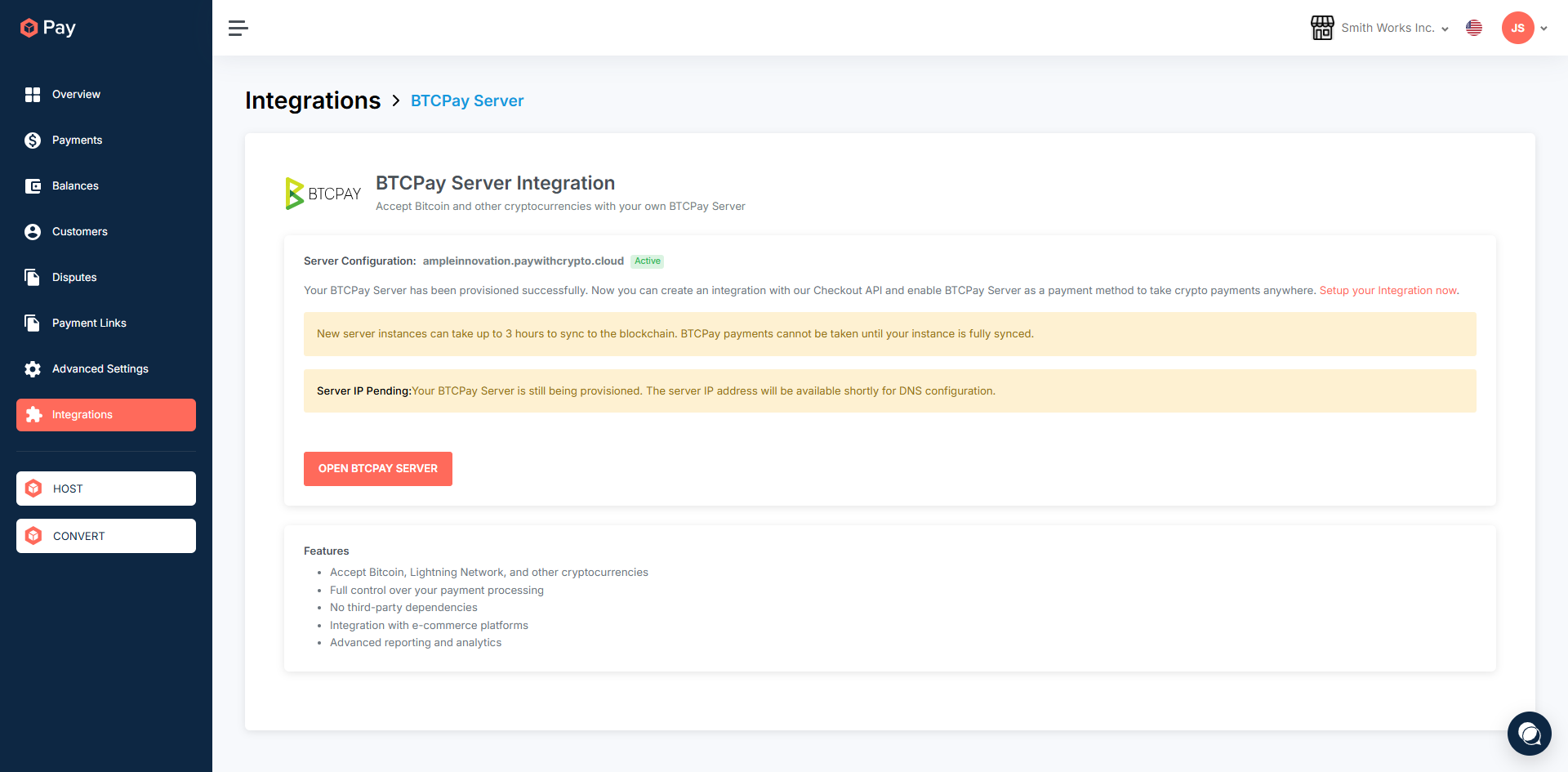Select Integrations in the sidebar
Screen dimensions: 1568x772
coord(106,415)
